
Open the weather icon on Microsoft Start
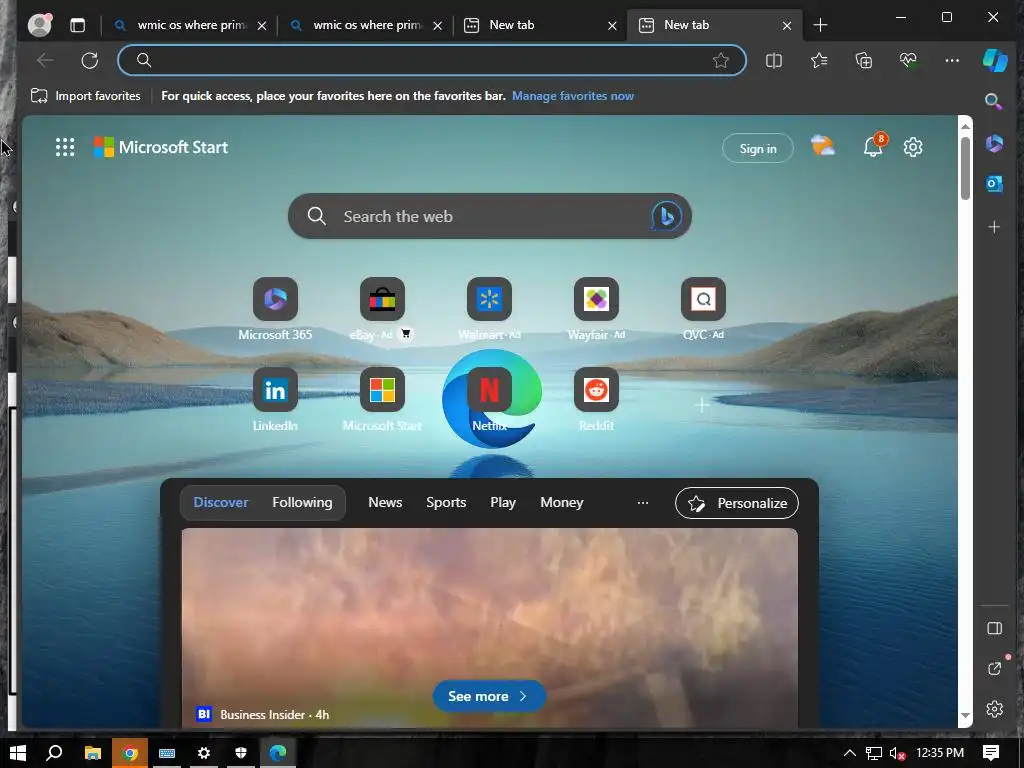(823, 146)
